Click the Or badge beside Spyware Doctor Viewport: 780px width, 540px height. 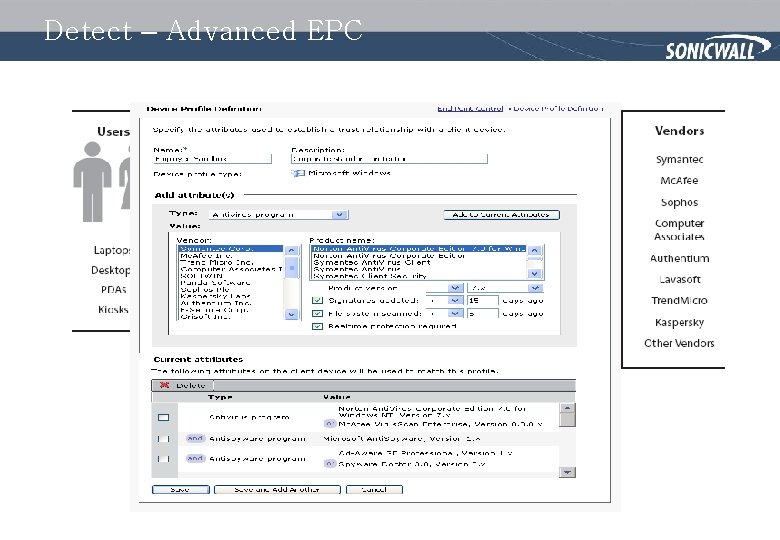click(x=330, y=463)
